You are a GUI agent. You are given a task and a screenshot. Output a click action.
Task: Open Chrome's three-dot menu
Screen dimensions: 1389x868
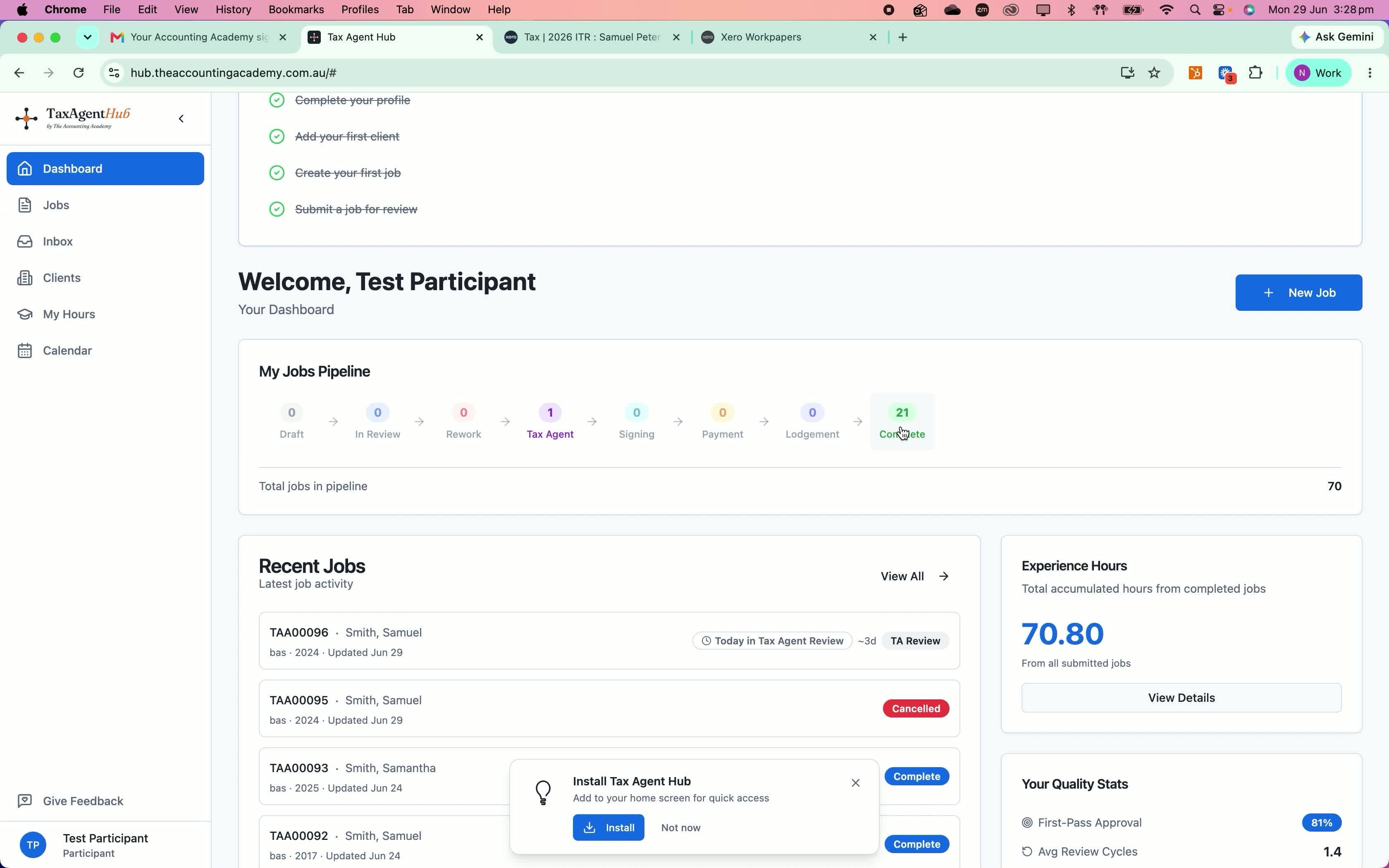coord(1370,73)
